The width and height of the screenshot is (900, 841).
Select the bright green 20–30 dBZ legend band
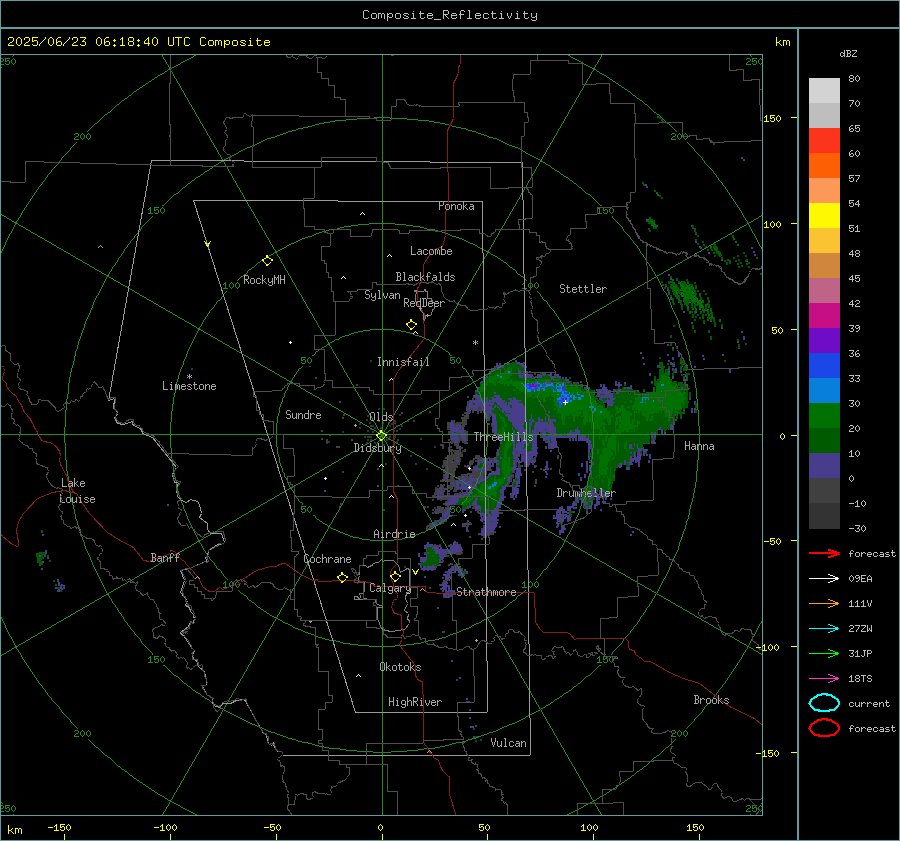pyautogui.click(x=824, y=416)
